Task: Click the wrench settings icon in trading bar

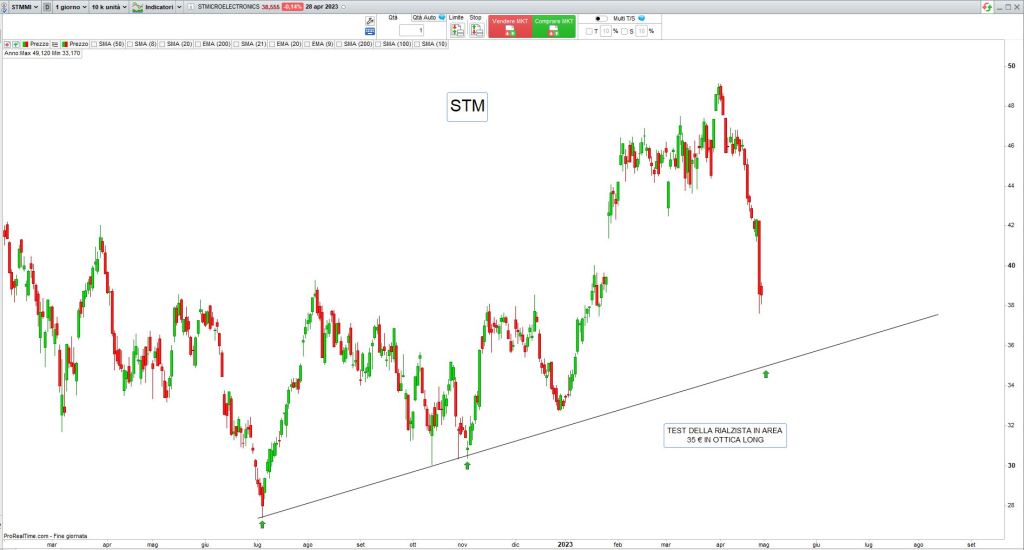Action: [x=370, y=21]
